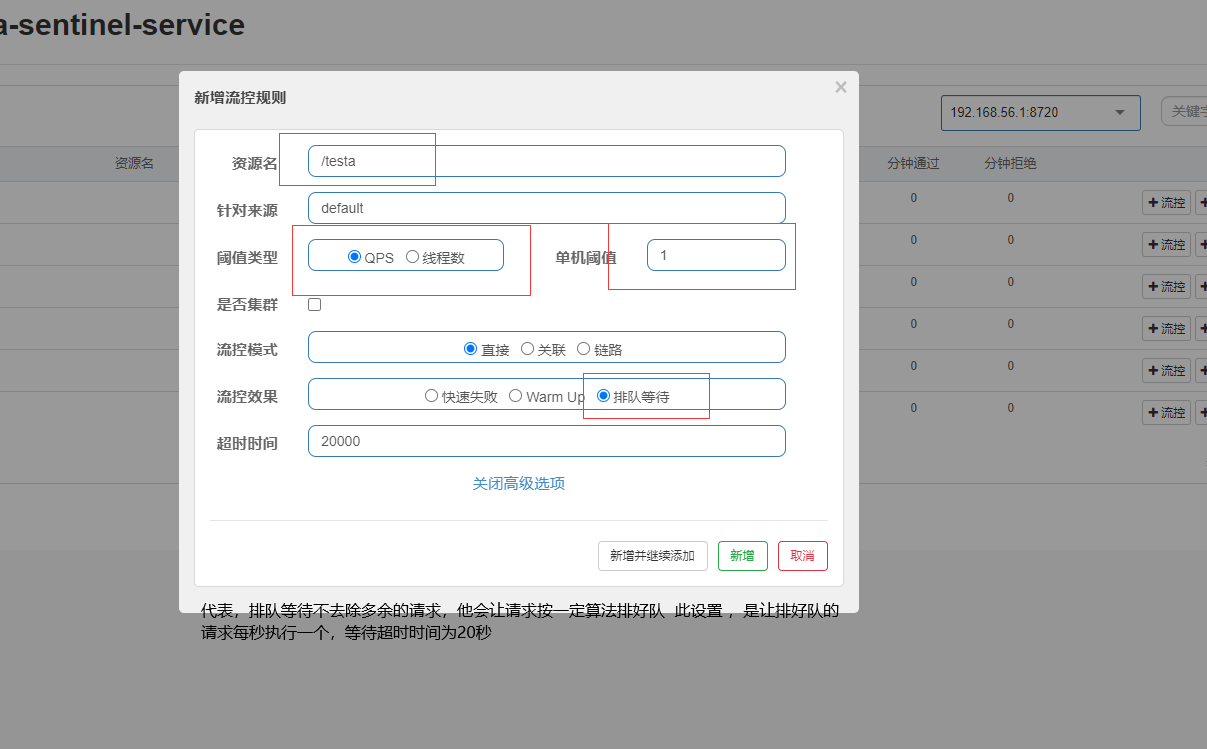The width and height of the screenshot is (1207, 749).
Task: Select the 直接 flow control mode
Action: tap(470, 348)
